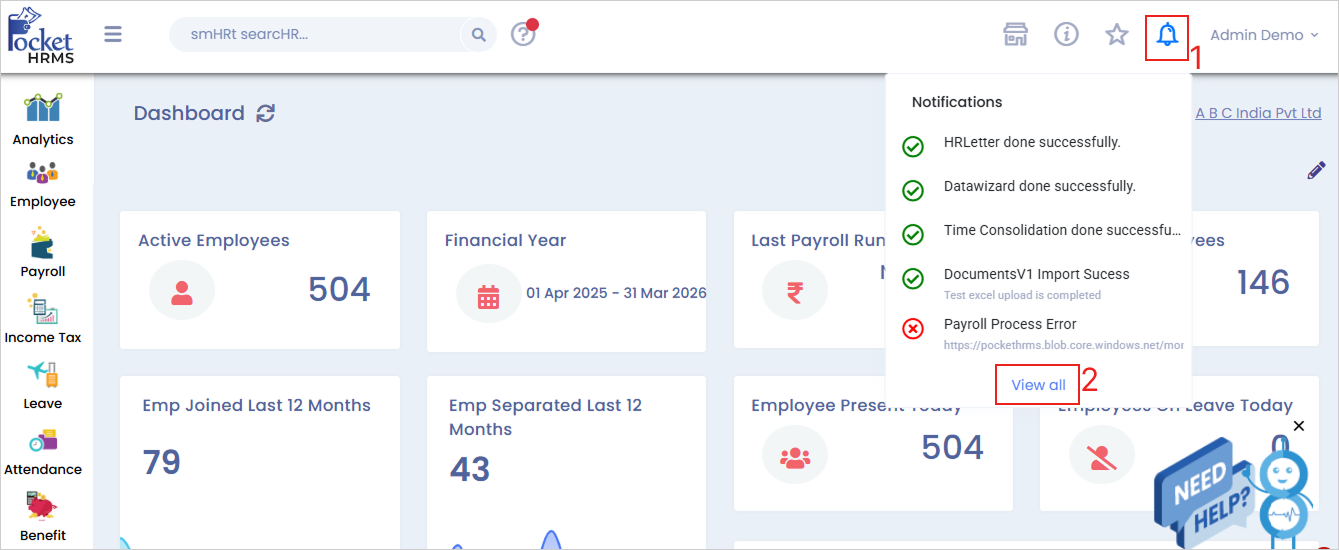Image resolution: width=1339 pixels, height=550 pixels.
Task: Click the Pocket HRMS logo
Action: pos(41,35)
